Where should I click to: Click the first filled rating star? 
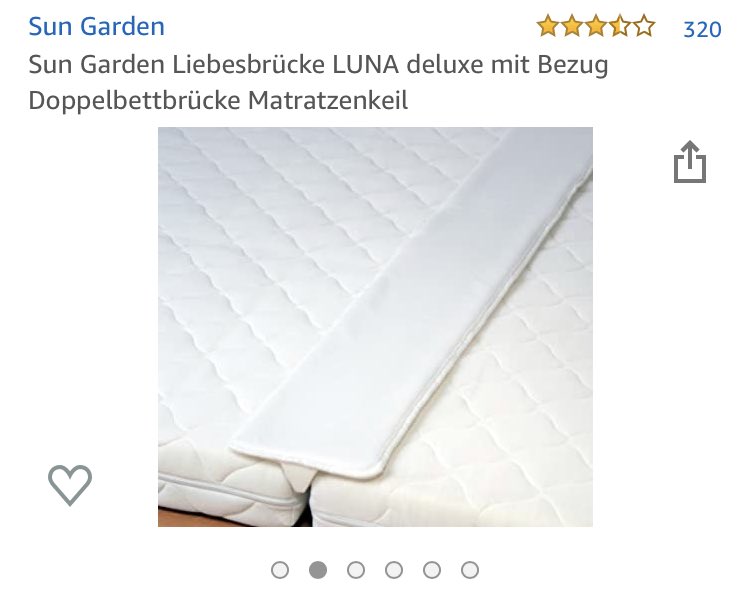point(548,26)
